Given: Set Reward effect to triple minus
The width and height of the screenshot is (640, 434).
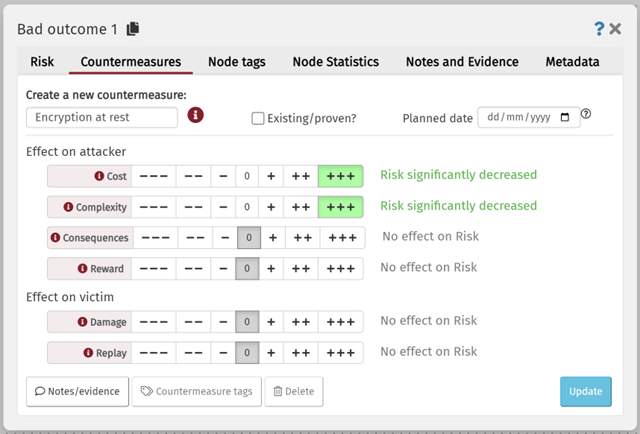Looking at the screenshot, I should click(156, 268).
